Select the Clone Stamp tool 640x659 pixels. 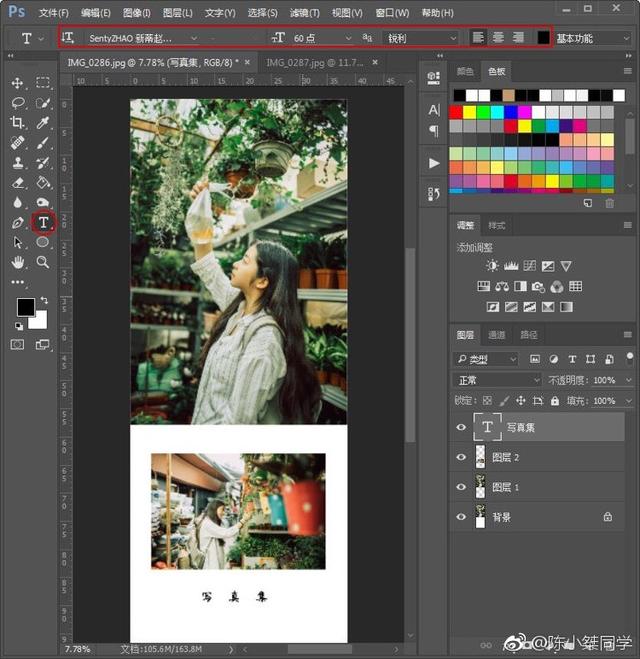18,162
